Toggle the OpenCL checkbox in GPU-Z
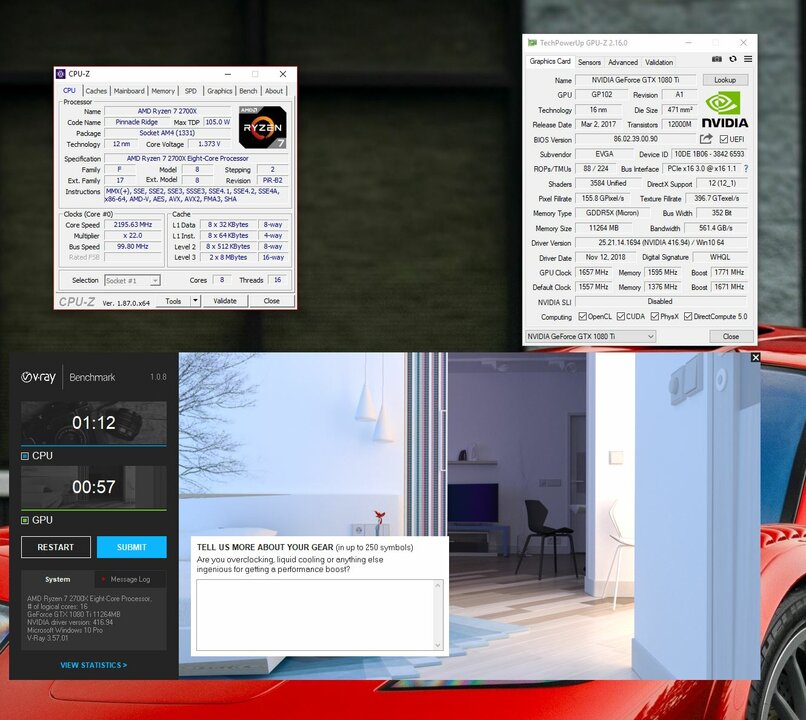The height and width of the screenshot is (720, 806). click(582, 317)
